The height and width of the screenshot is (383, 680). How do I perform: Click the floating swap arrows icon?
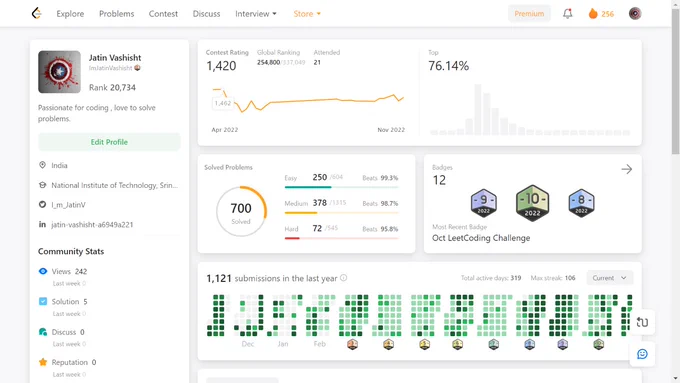coord(642,322)
